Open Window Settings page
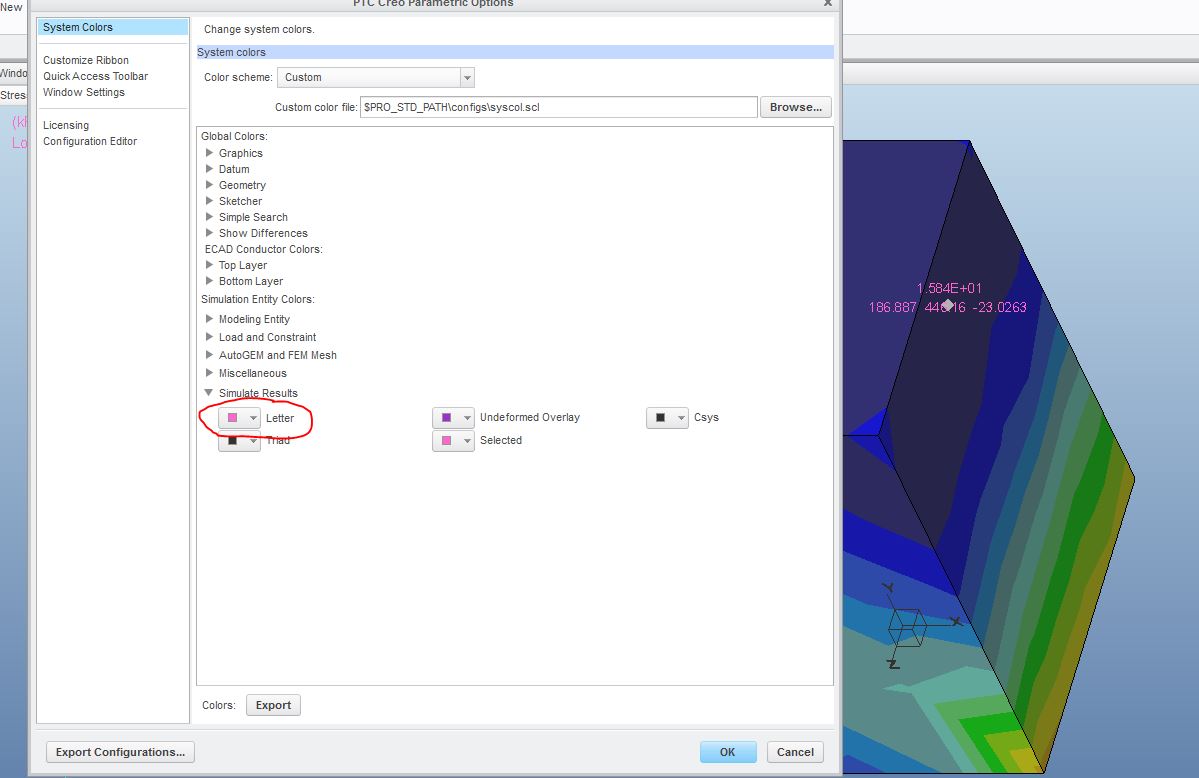This screenshot has width=1199, height=778. click(x=84, y=93)
